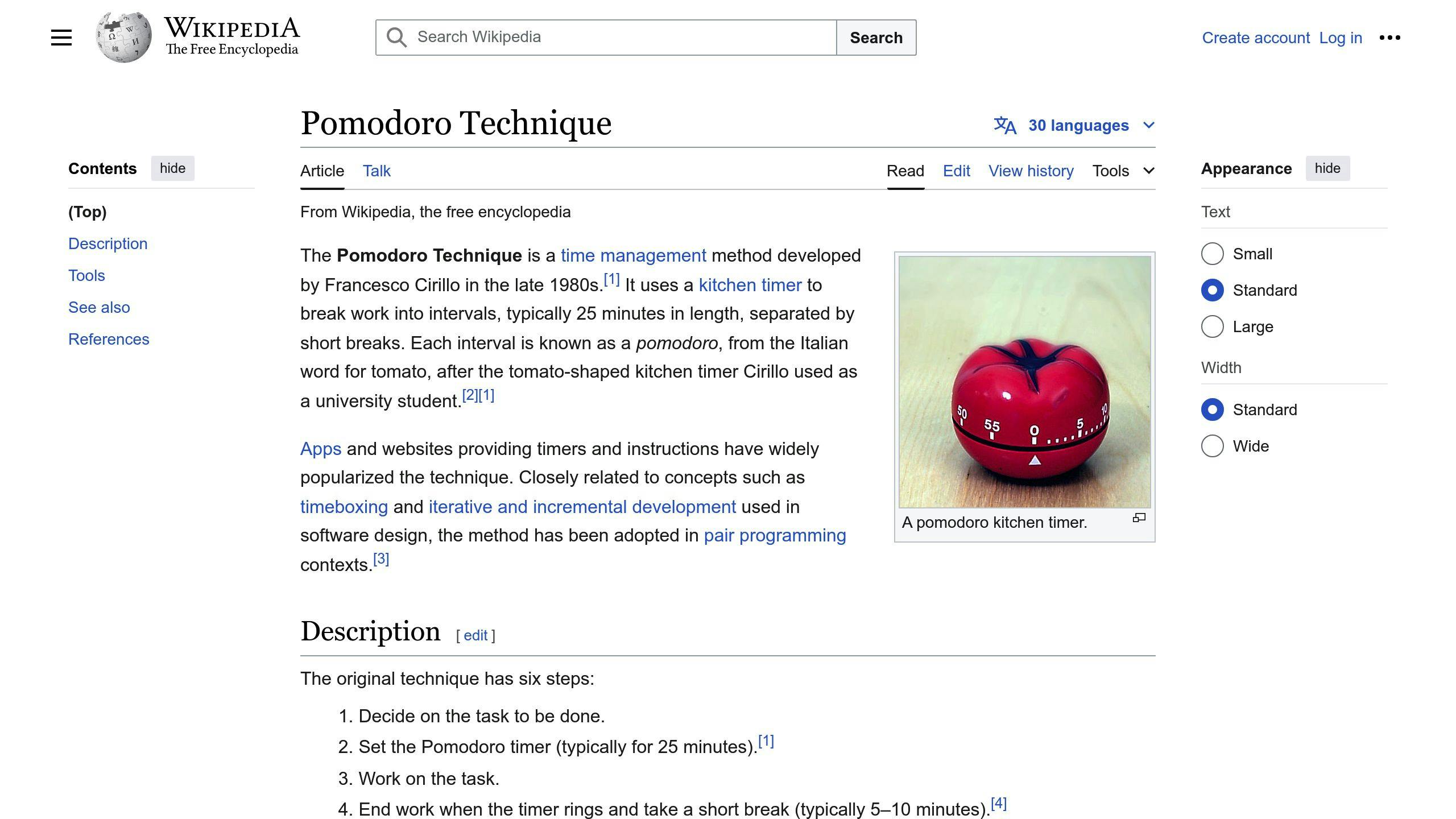Click the pomodoro kitchen timer thumbnail
Viewport: 1456px width, 819px height.
(x=1024, y=382)
